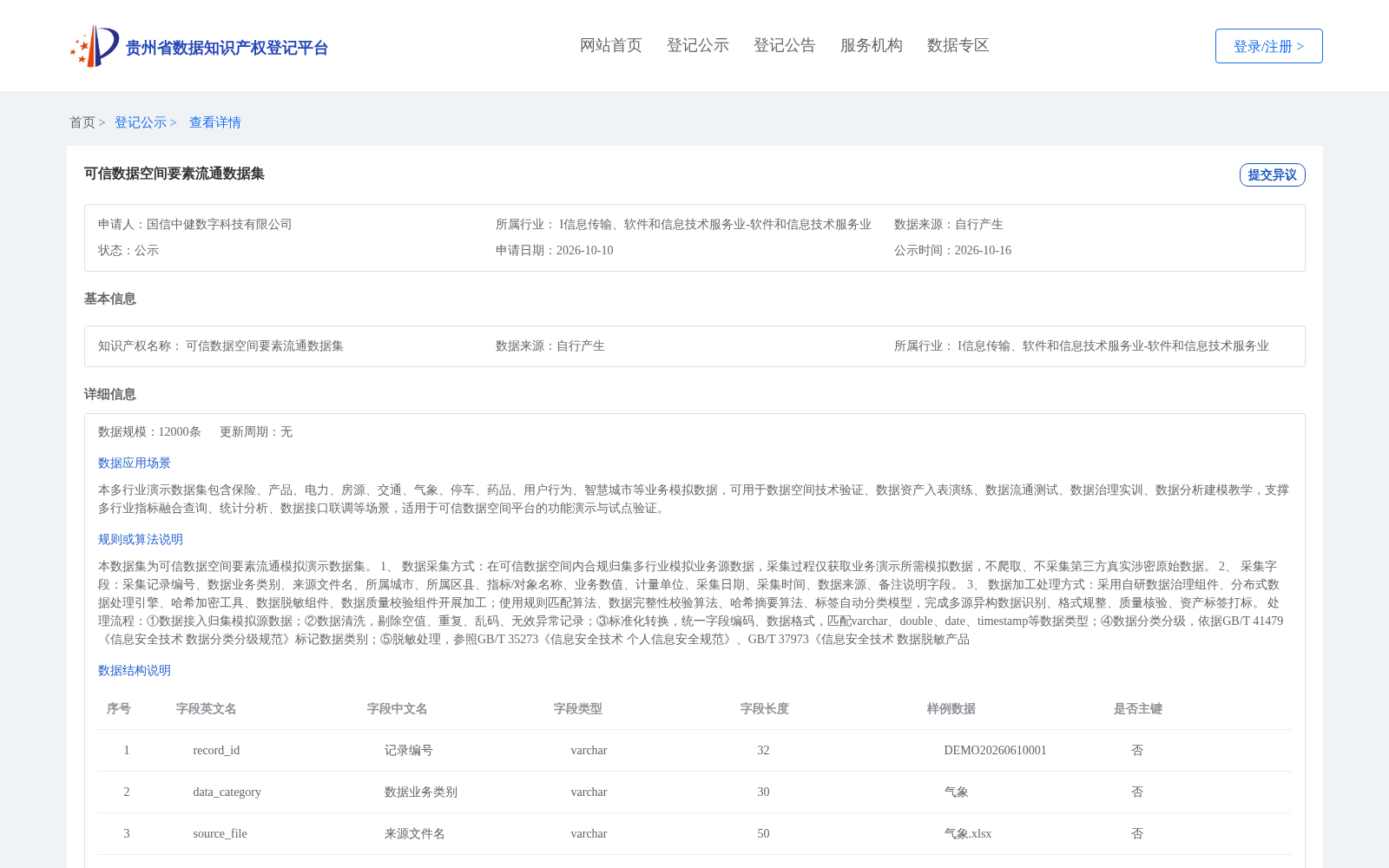
Task: Open 网站首页 in the navigation
Action: point(611,45)
